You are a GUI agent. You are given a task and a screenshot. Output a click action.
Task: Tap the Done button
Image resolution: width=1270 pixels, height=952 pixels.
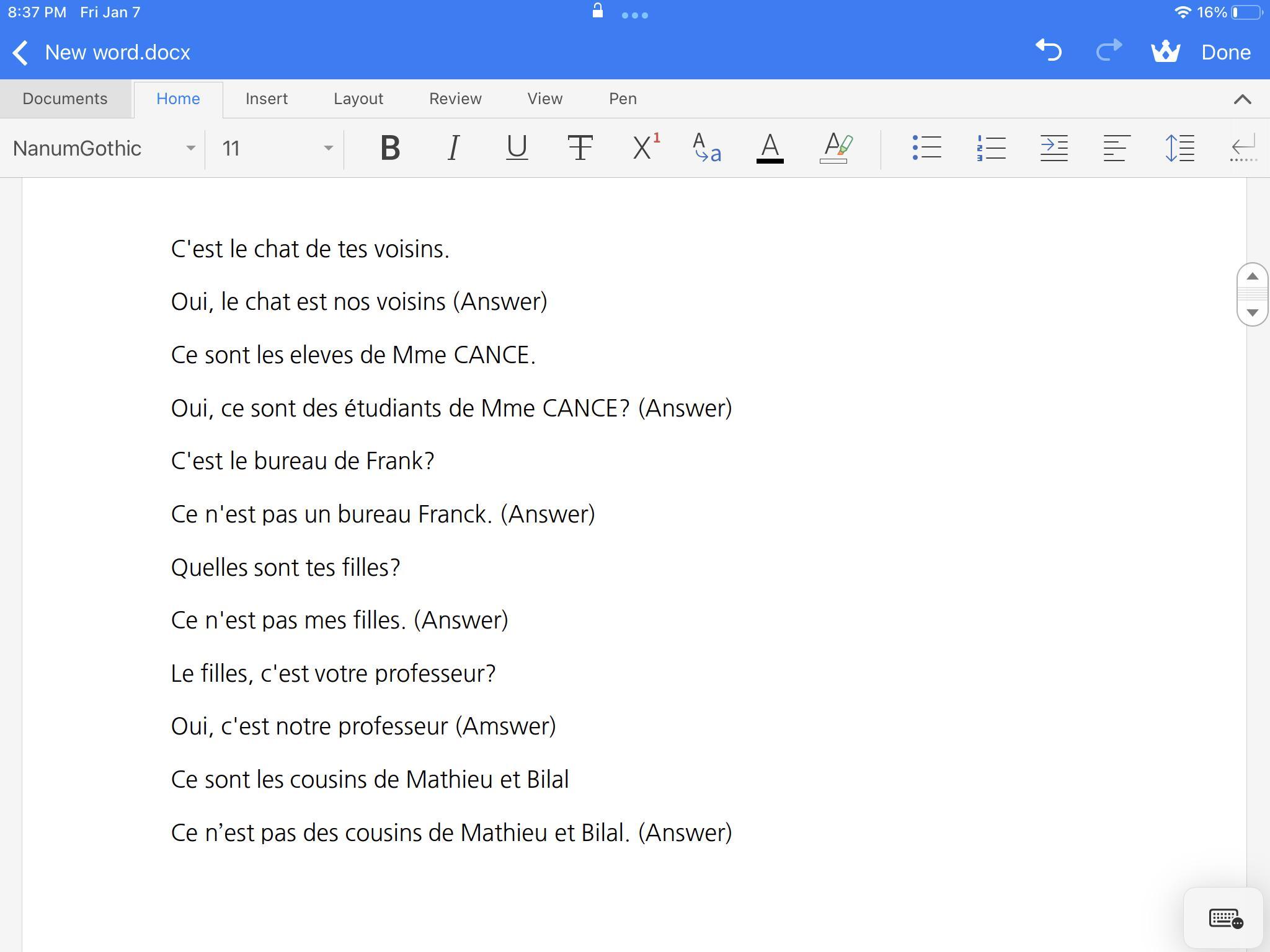pos(1225,52)
